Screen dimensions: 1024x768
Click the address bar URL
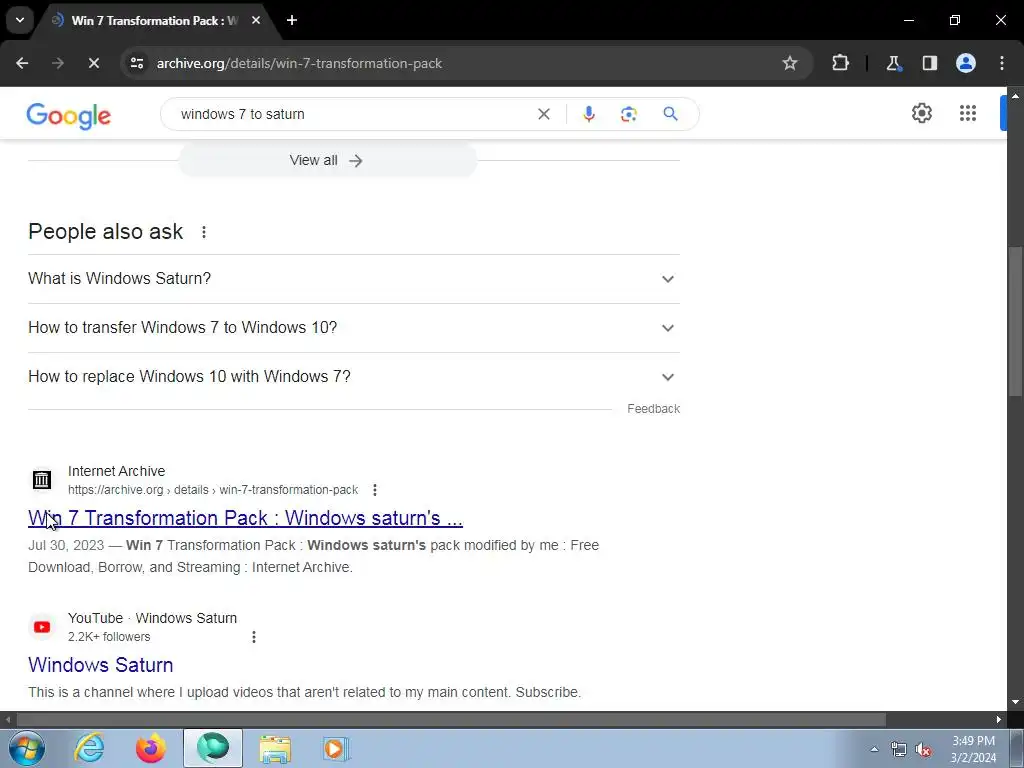click(299, 63)
